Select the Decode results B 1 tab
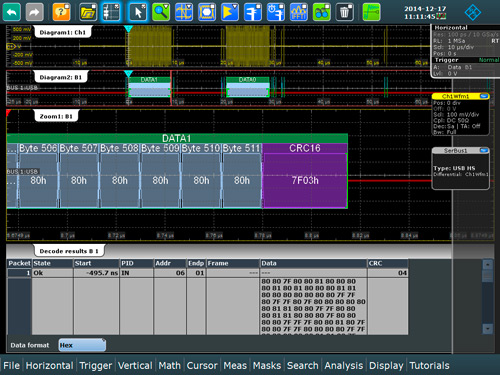This screenshot has height=375, width=500. click(69, 251)
